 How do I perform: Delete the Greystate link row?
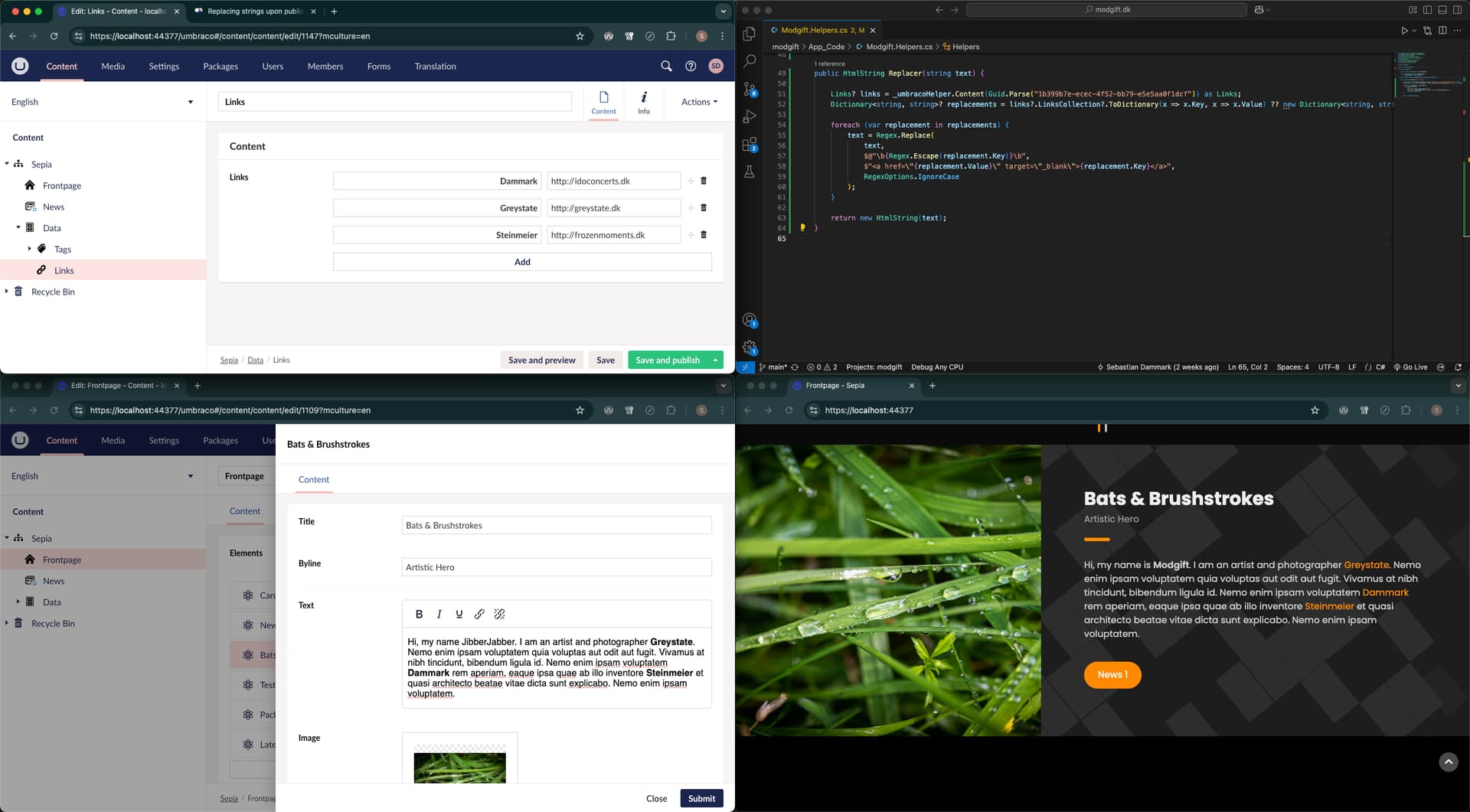tap(704, 207)
